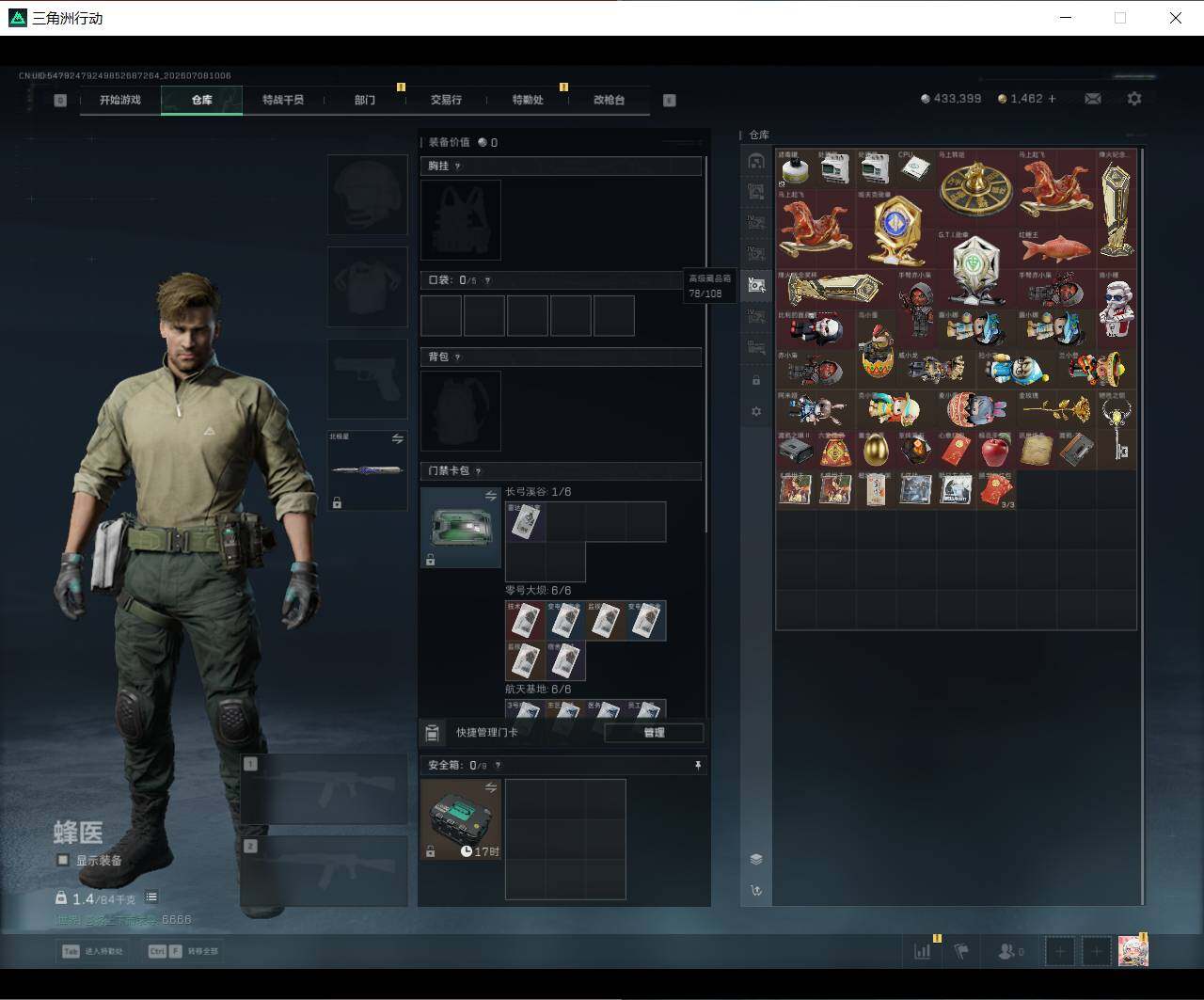Open the player avatar in bottom-right
This screenshot has width=1204, height=1000.
coord(1133,951)
